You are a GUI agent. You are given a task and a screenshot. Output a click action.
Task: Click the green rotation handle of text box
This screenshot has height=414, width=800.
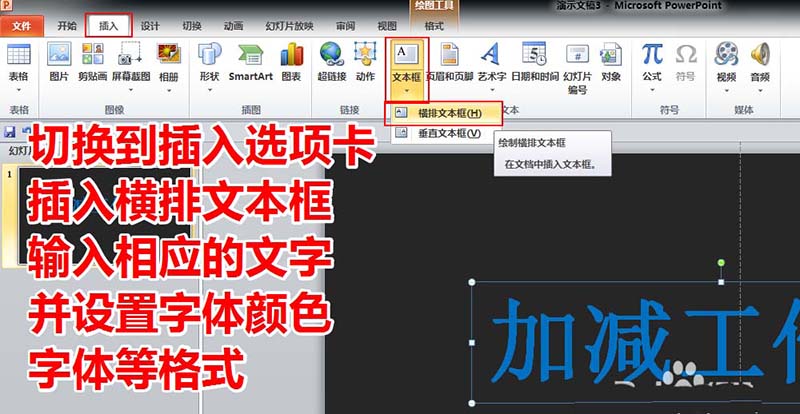721,263
